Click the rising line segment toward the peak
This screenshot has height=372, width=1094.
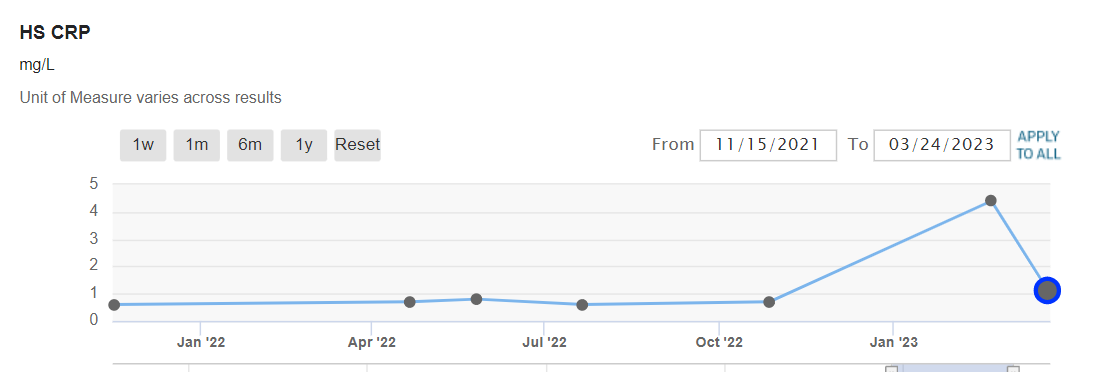click(x=880, y=251)
